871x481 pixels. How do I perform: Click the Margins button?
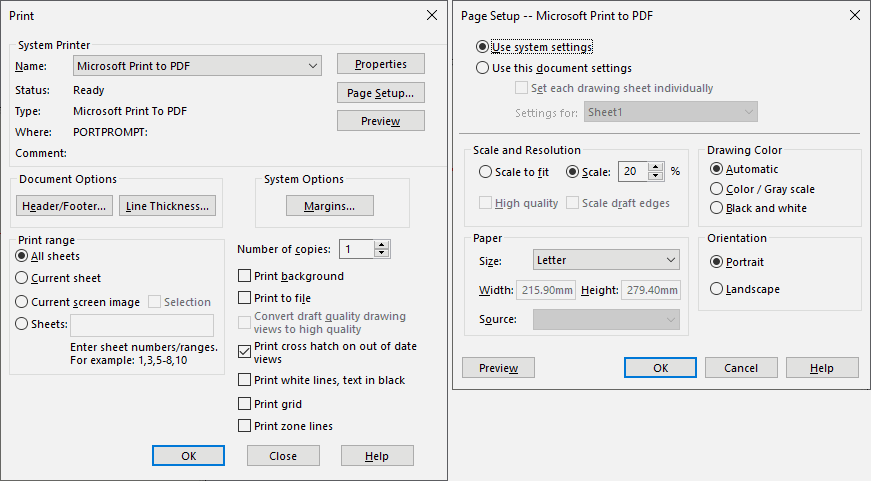point(330,206)
